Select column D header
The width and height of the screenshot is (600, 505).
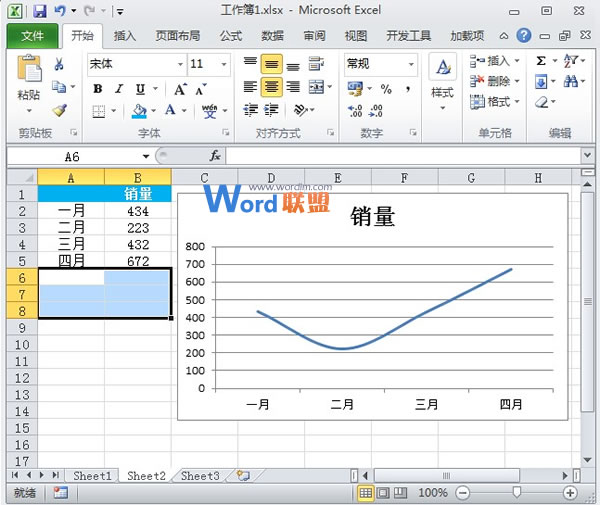(271, 178)
